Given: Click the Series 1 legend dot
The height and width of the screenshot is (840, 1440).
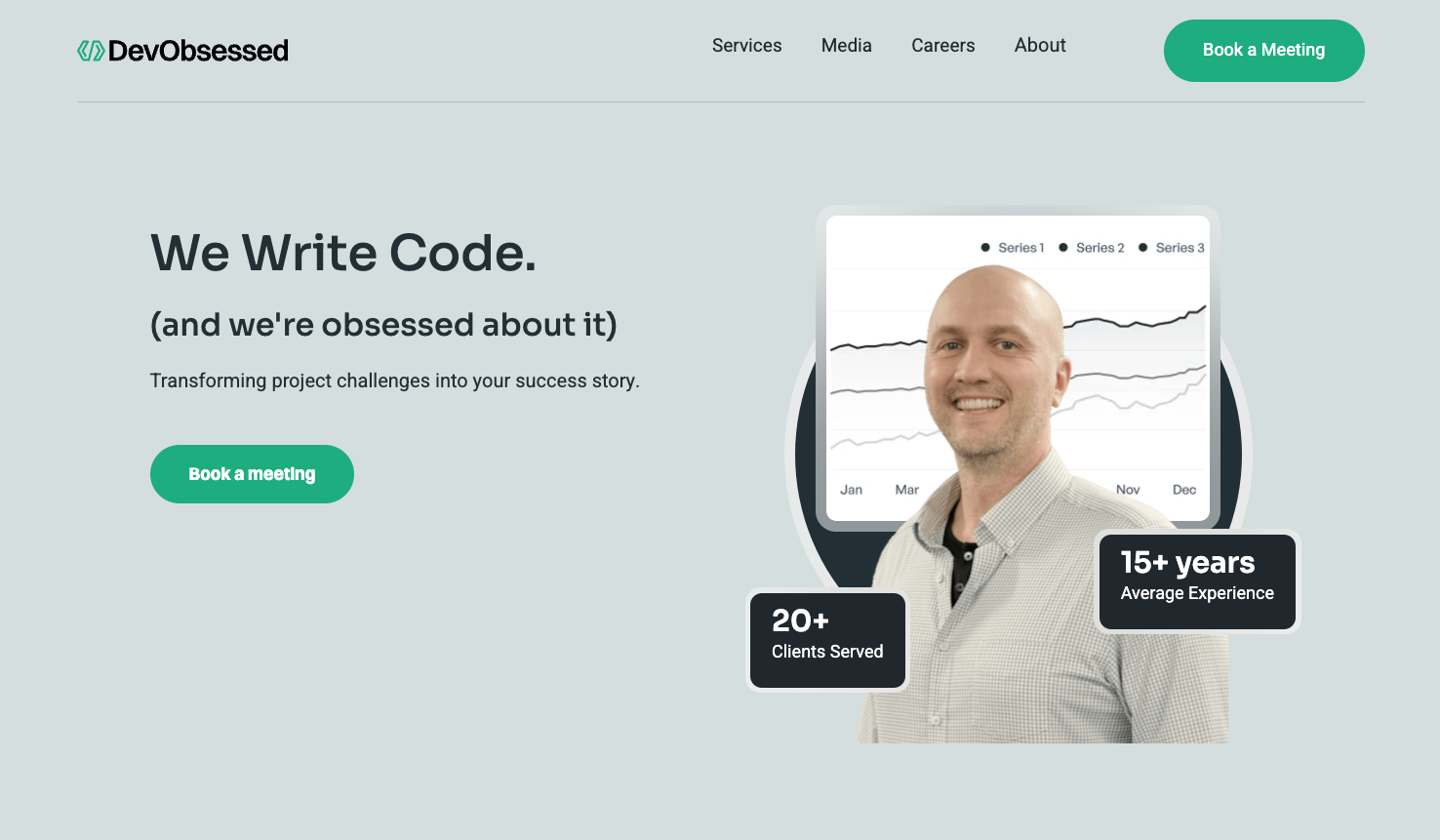Looking at the screenshot, I should (985, 248).
